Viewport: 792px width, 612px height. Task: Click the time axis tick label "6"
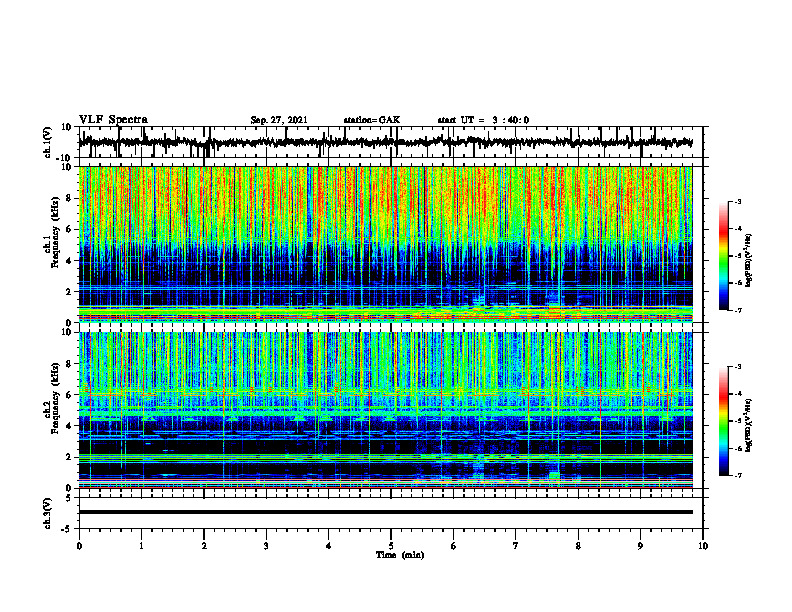click(x=454, y=546)
